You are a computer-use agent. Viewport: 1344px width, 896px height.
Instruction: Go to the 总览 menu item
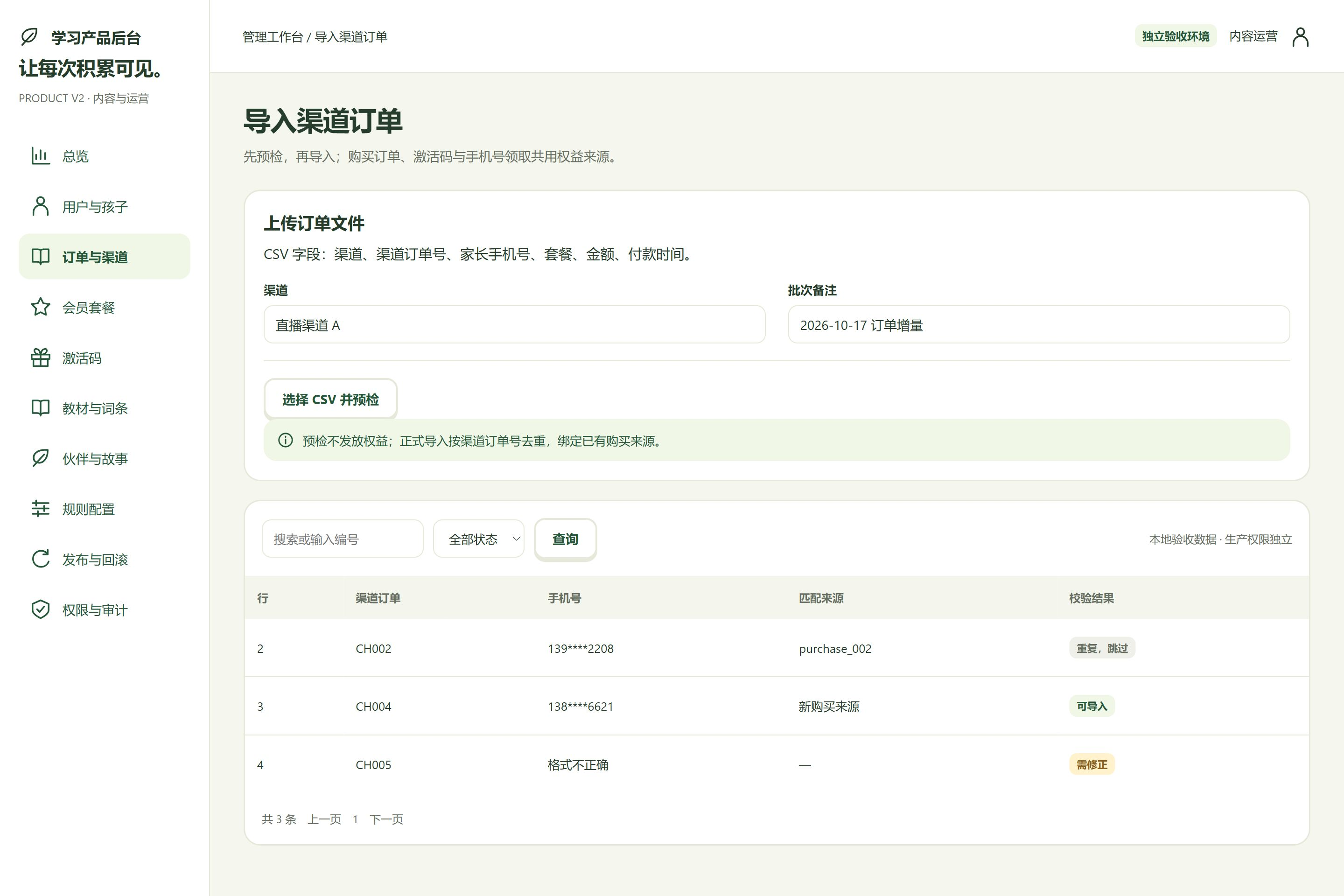(105, 156)
